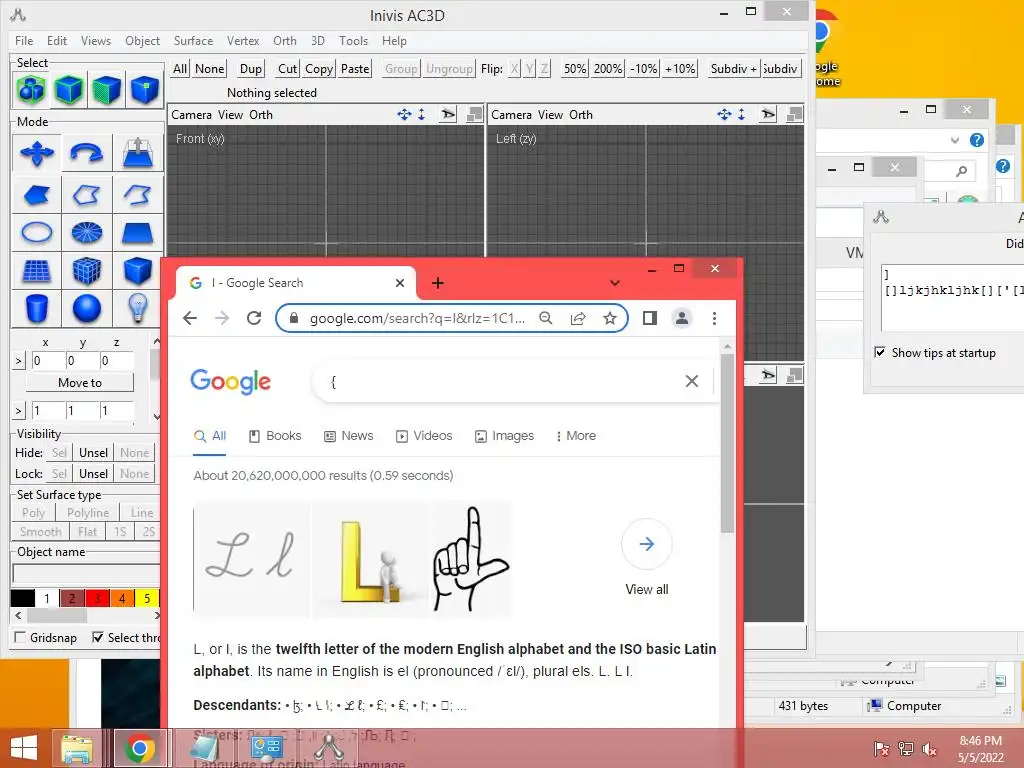This screenshot has height=768, width=1024.
Task: Choose the disk draw tool
Action: coord(87,232)
